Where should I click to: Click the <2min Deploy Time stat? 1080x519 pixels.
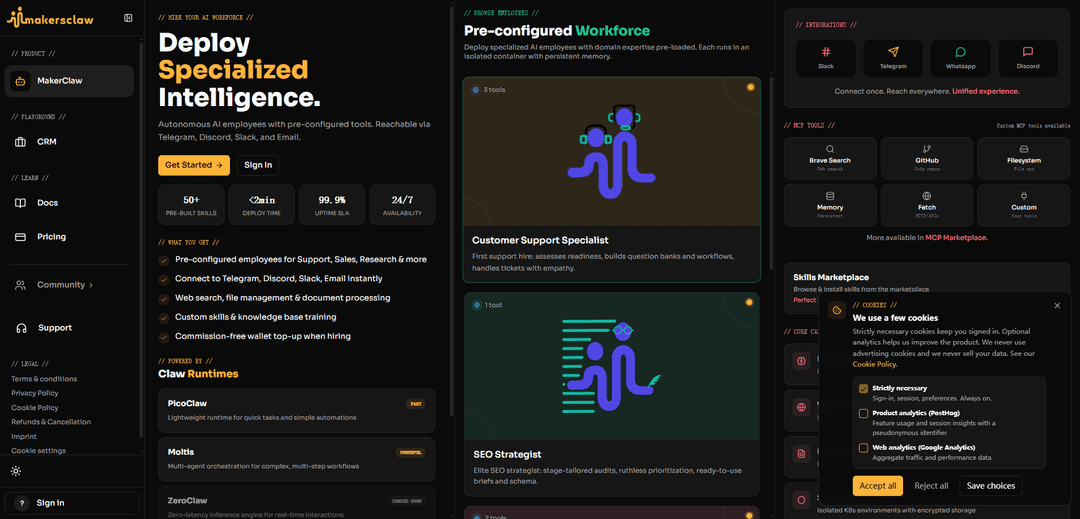[x=262, y=204]
